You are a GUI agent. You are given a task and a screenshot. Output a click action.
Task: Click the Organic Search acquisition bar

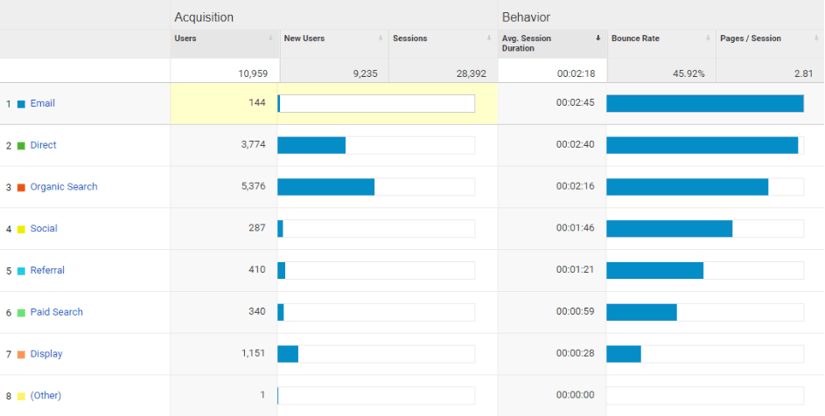tap(326, 187)
